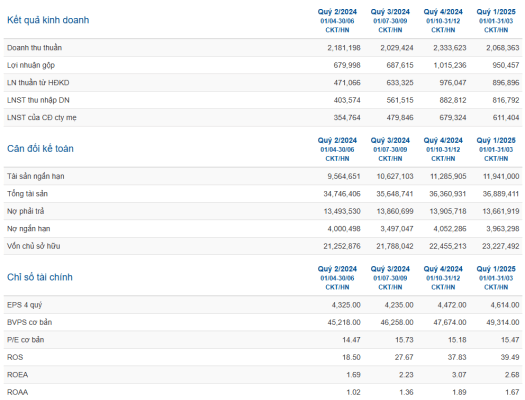Select Quý 4/2024 header in Chỉ số tài chính
The height and width of the screenshot is (400, 525).
click(443, 269)
